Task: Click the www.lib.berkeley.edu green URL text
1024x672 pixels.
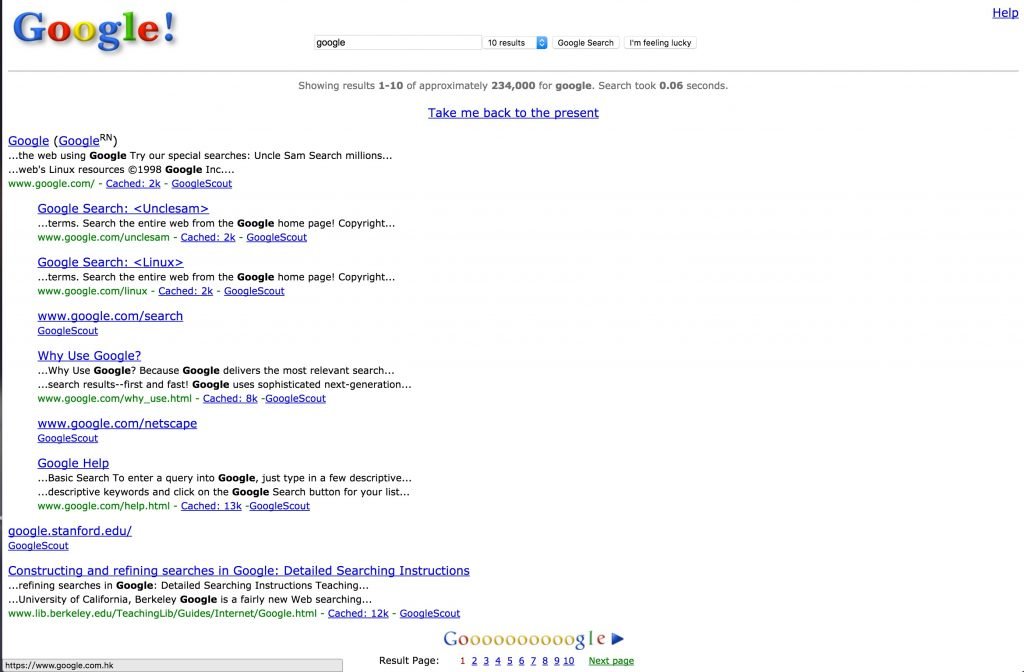Action: pos(162,613)
